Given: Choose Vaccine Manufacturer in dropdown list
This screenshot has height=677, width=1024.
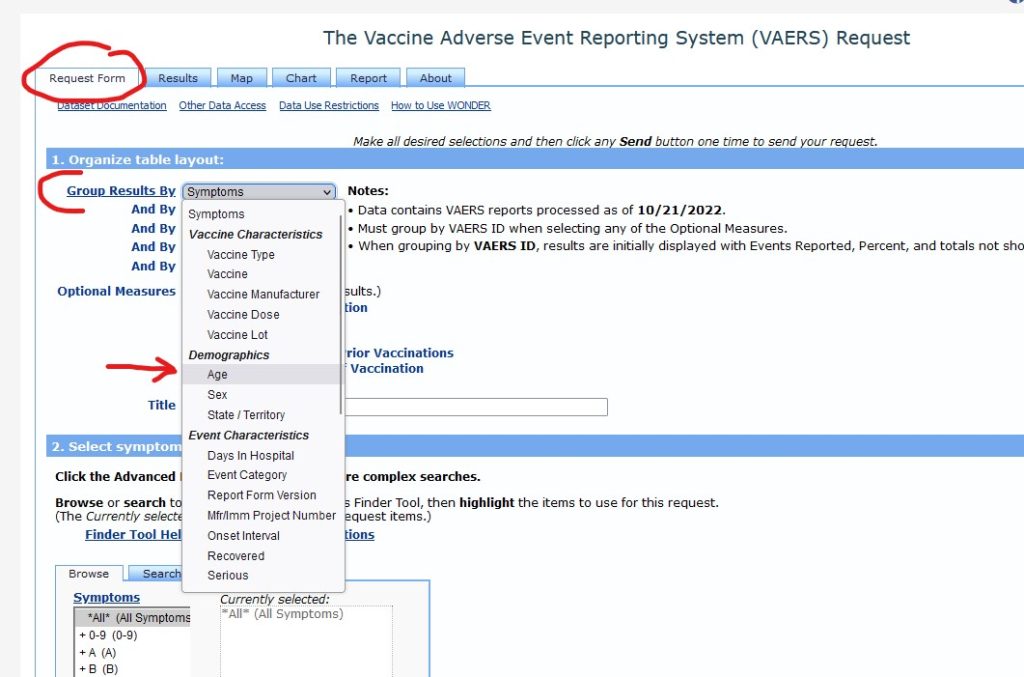Looking at the screenshot, I should 263,295.
